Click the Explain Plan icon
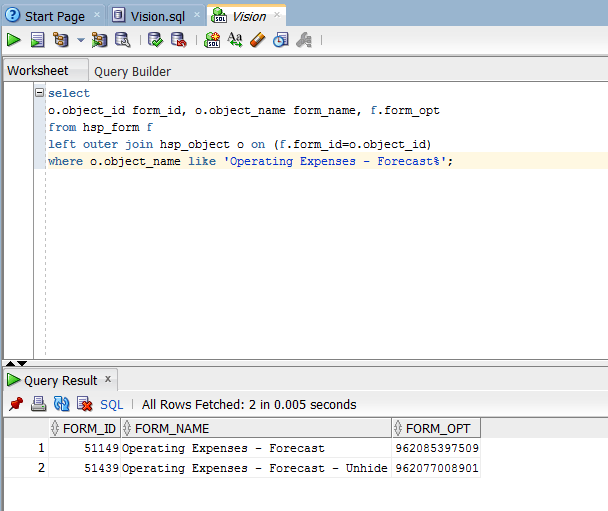The image size is (608, 511). click(61, 40)
